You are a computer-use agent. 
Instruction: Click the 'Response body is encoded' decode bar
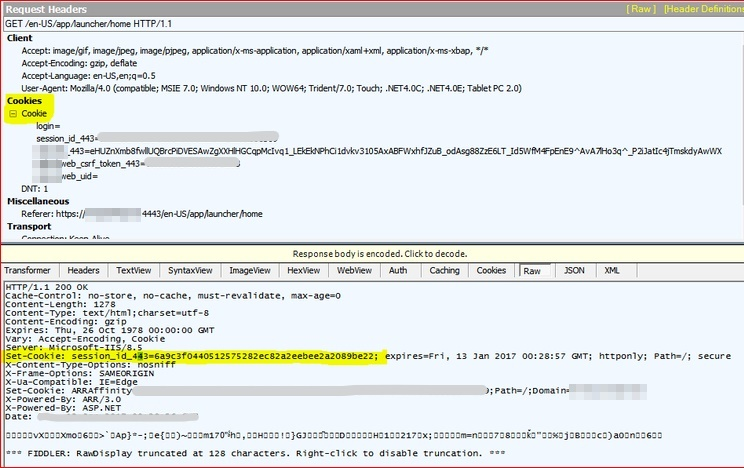pos(372,254)
